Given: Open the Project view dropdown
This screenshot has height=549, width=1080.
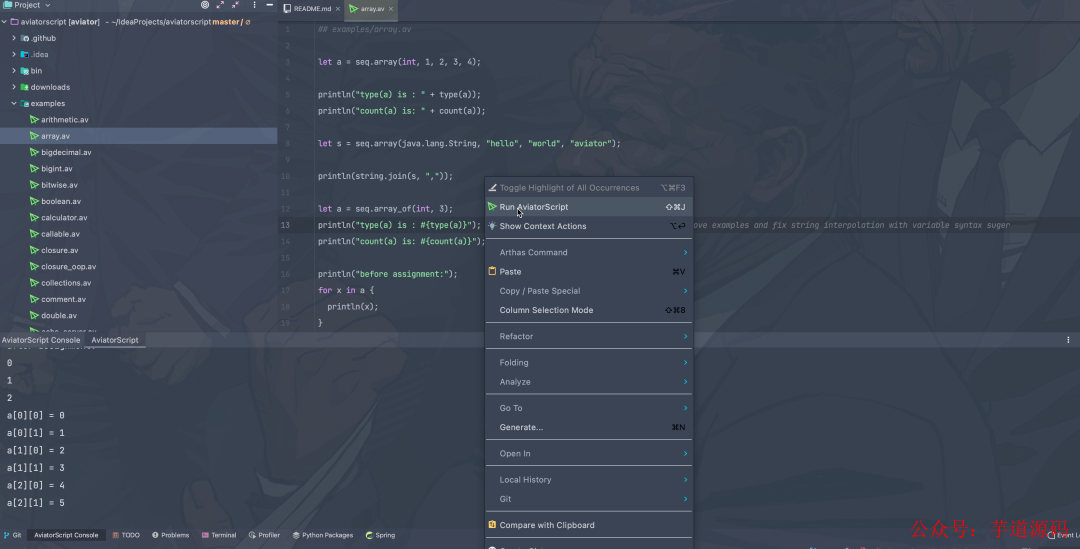Looking at the screenshot, I should (28, 5).
